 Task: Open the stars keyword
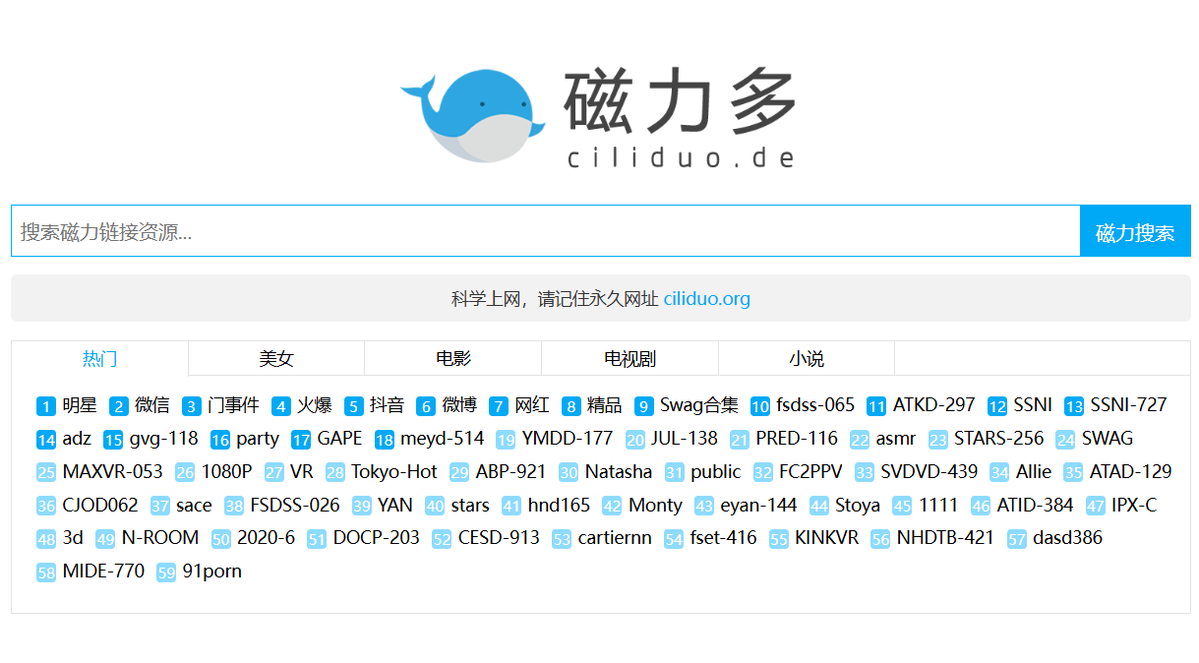(x=470, y=505)
